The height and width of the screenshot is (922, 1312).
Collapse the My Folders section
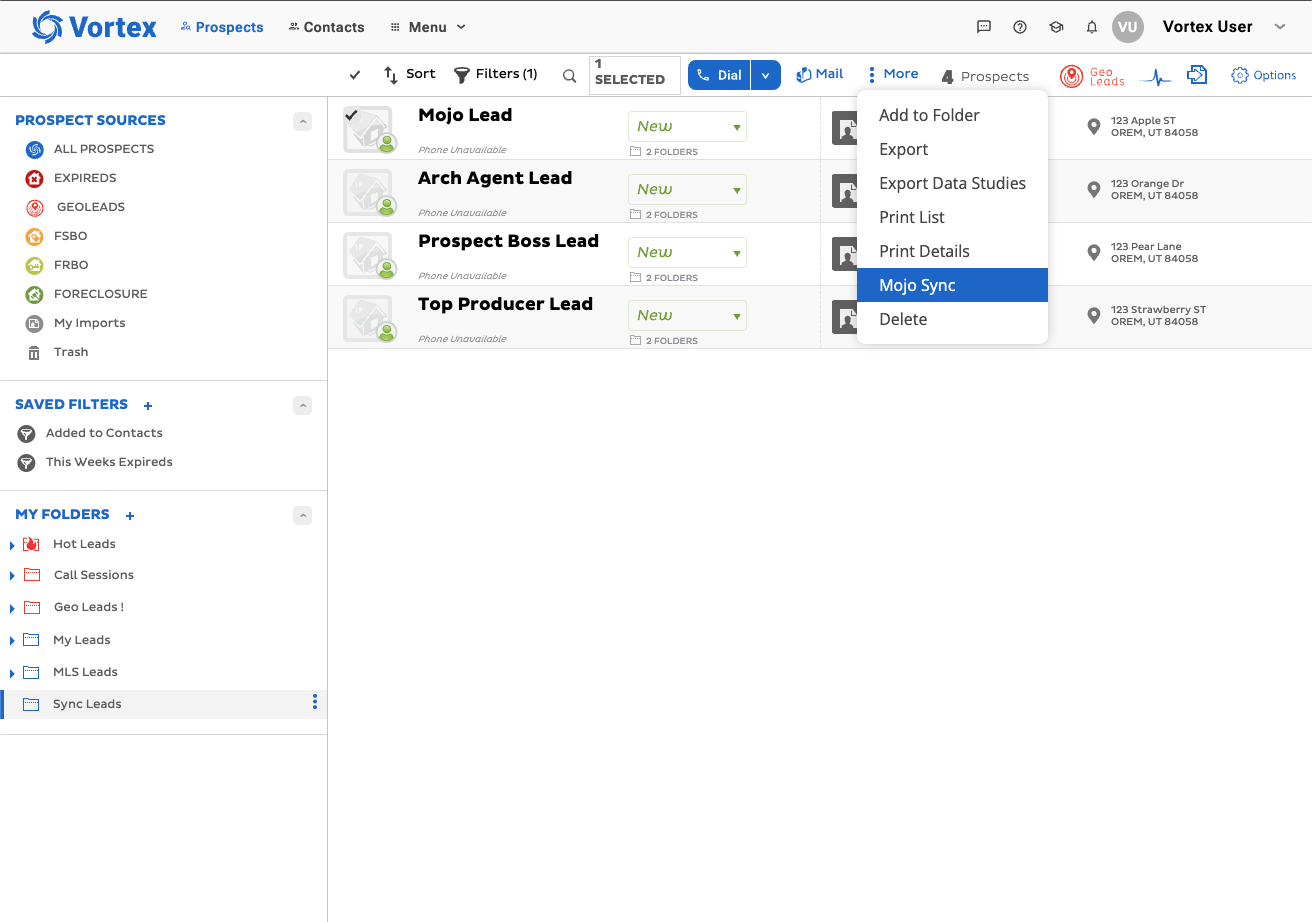pos(302,516)
